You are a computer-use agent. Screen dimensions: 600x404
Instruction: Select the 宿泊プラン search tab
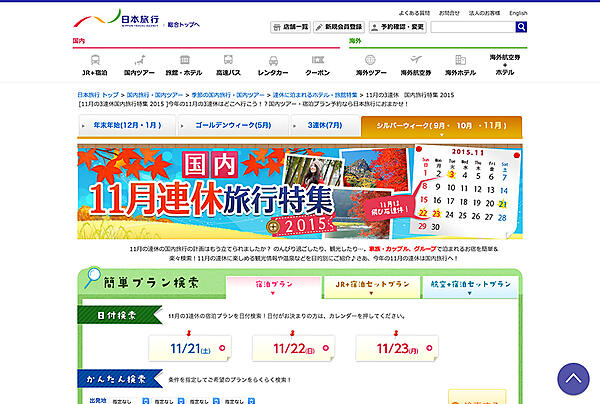coord(274,287)
